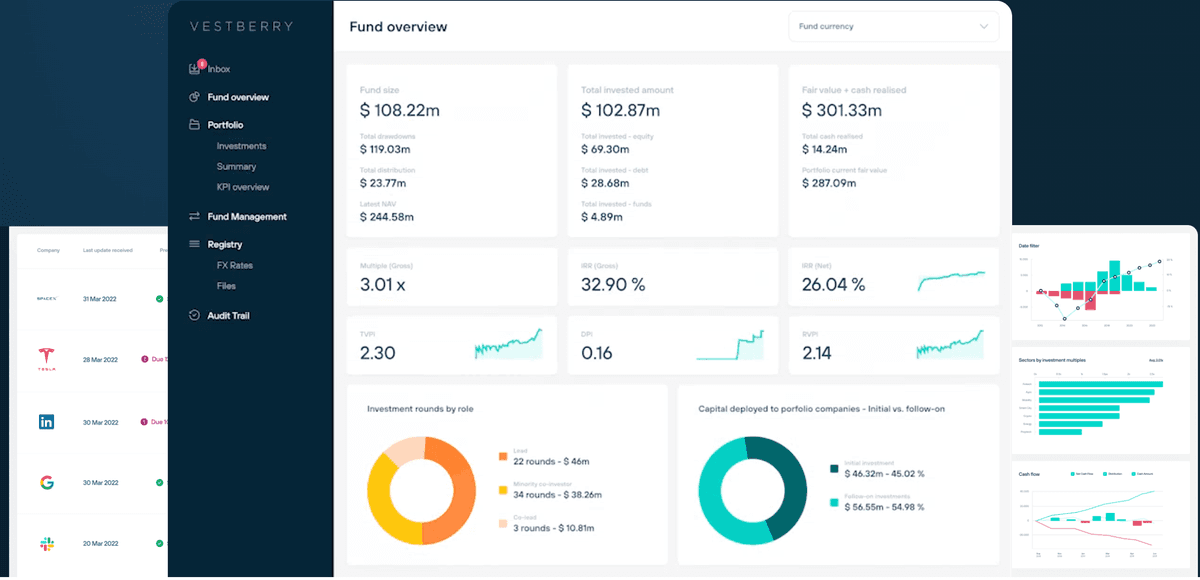
Task: Select the Registry list icon
Action: click(193, 244)
